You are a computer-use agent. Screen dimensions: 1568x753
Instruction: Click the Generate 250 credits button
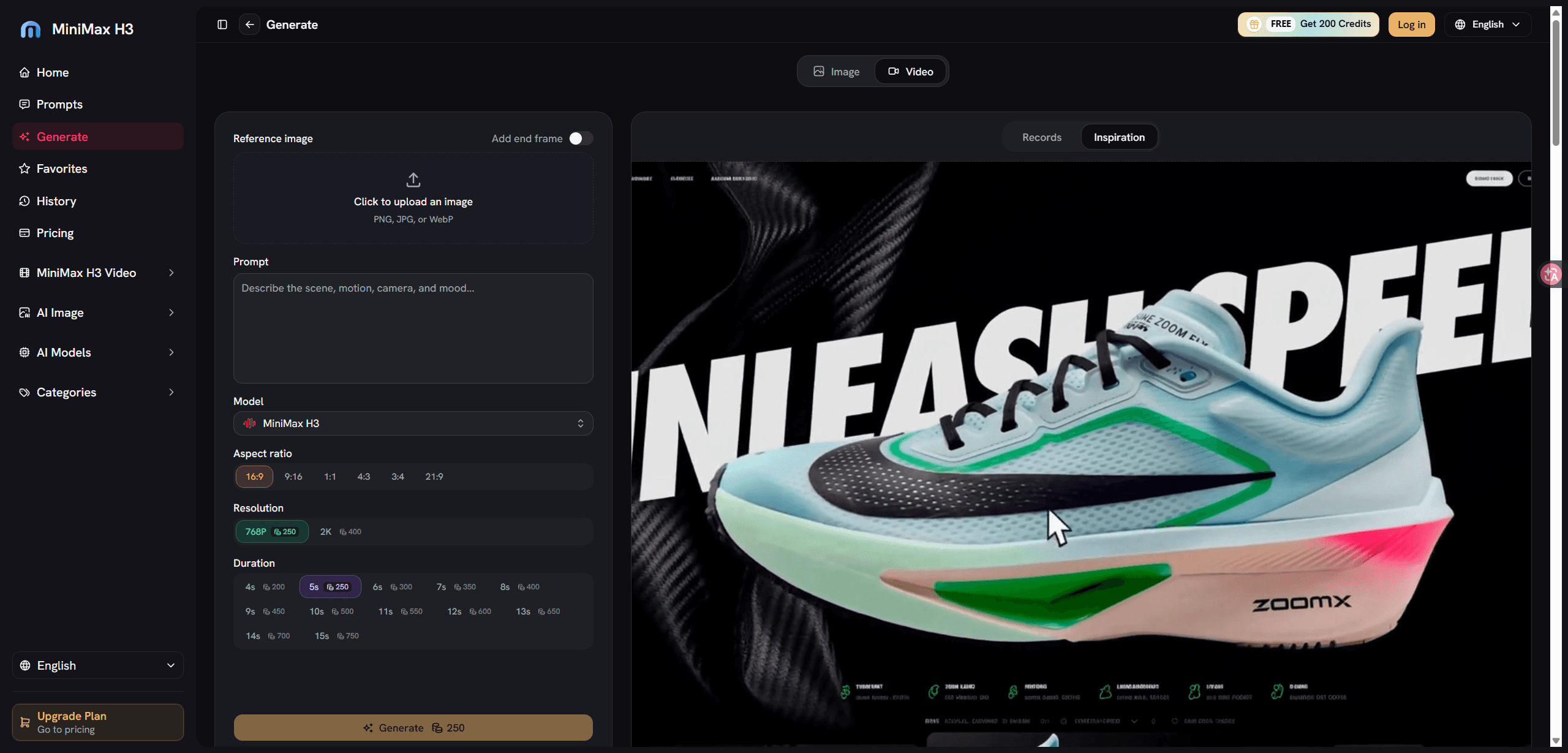[x=413, y=728]
